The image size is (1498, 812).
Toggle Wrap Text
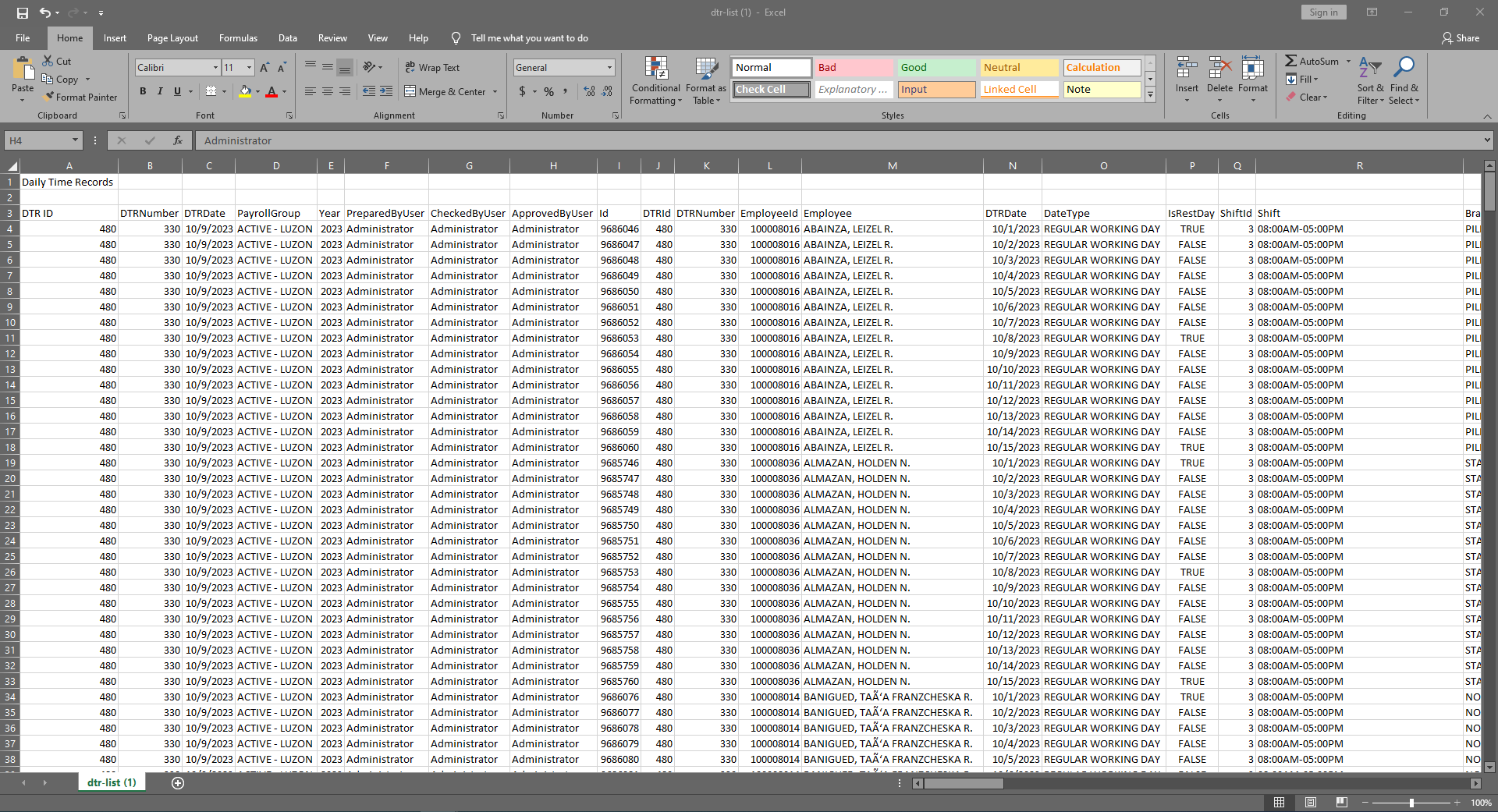click(x=432, y=68)
